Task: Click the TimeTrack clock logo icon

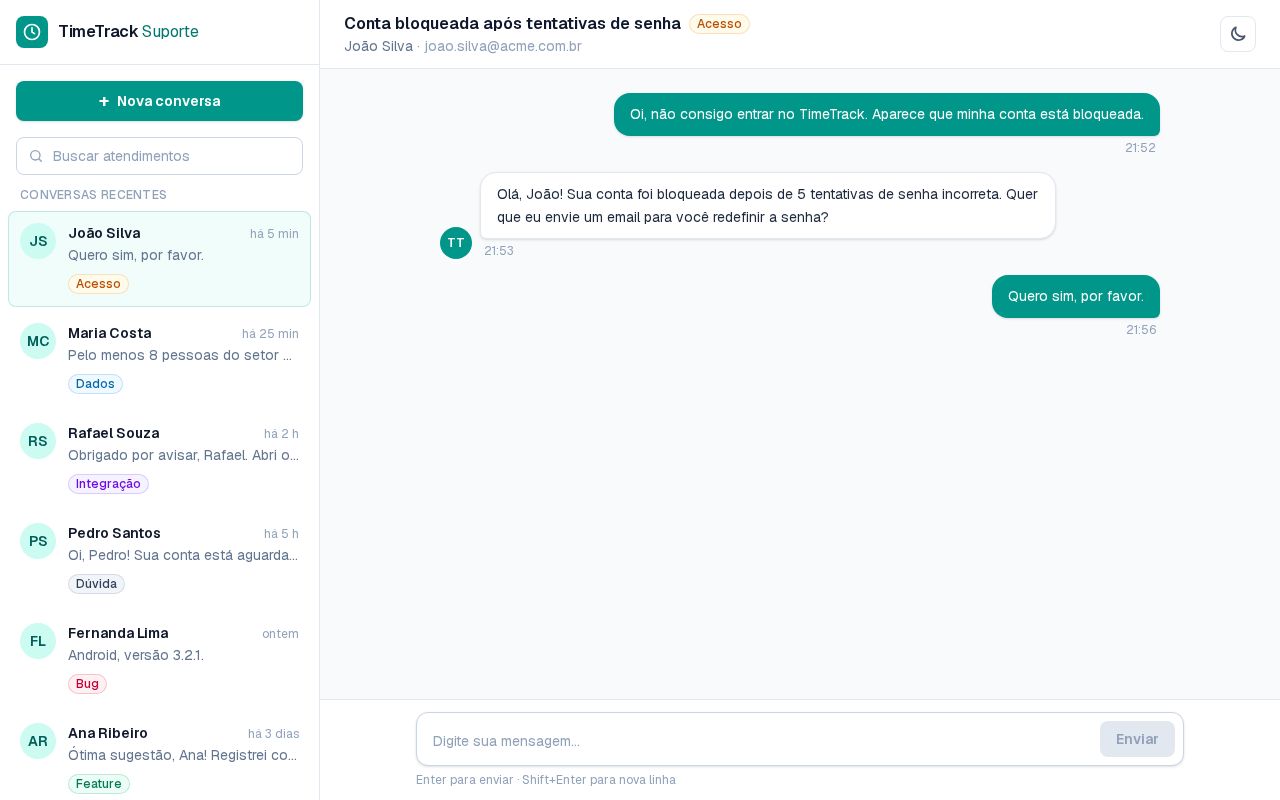Action: point(32,32)
